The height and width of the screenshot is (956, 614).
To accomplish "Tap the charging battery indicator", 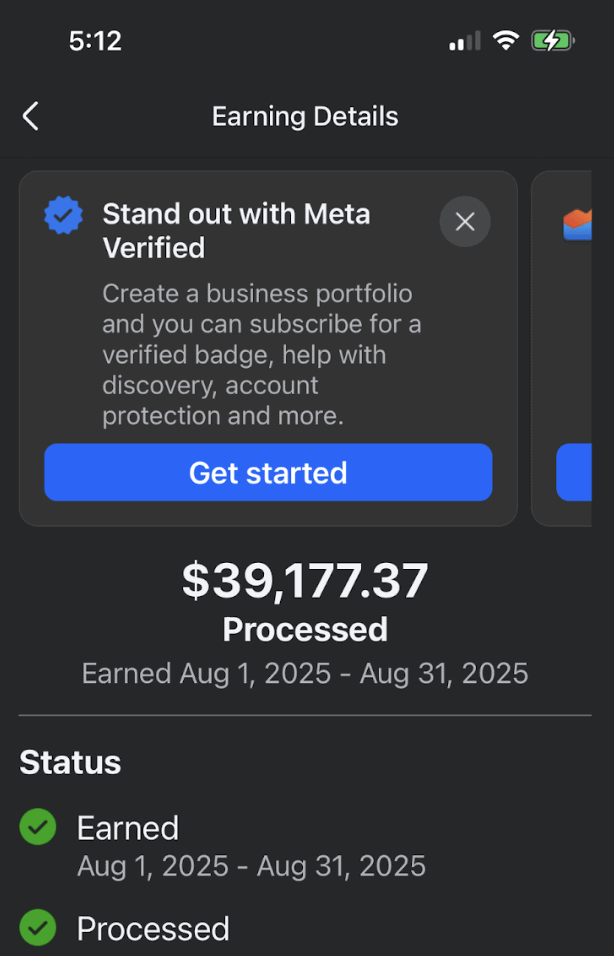I will pyautogui.click(x=551, y=41).
